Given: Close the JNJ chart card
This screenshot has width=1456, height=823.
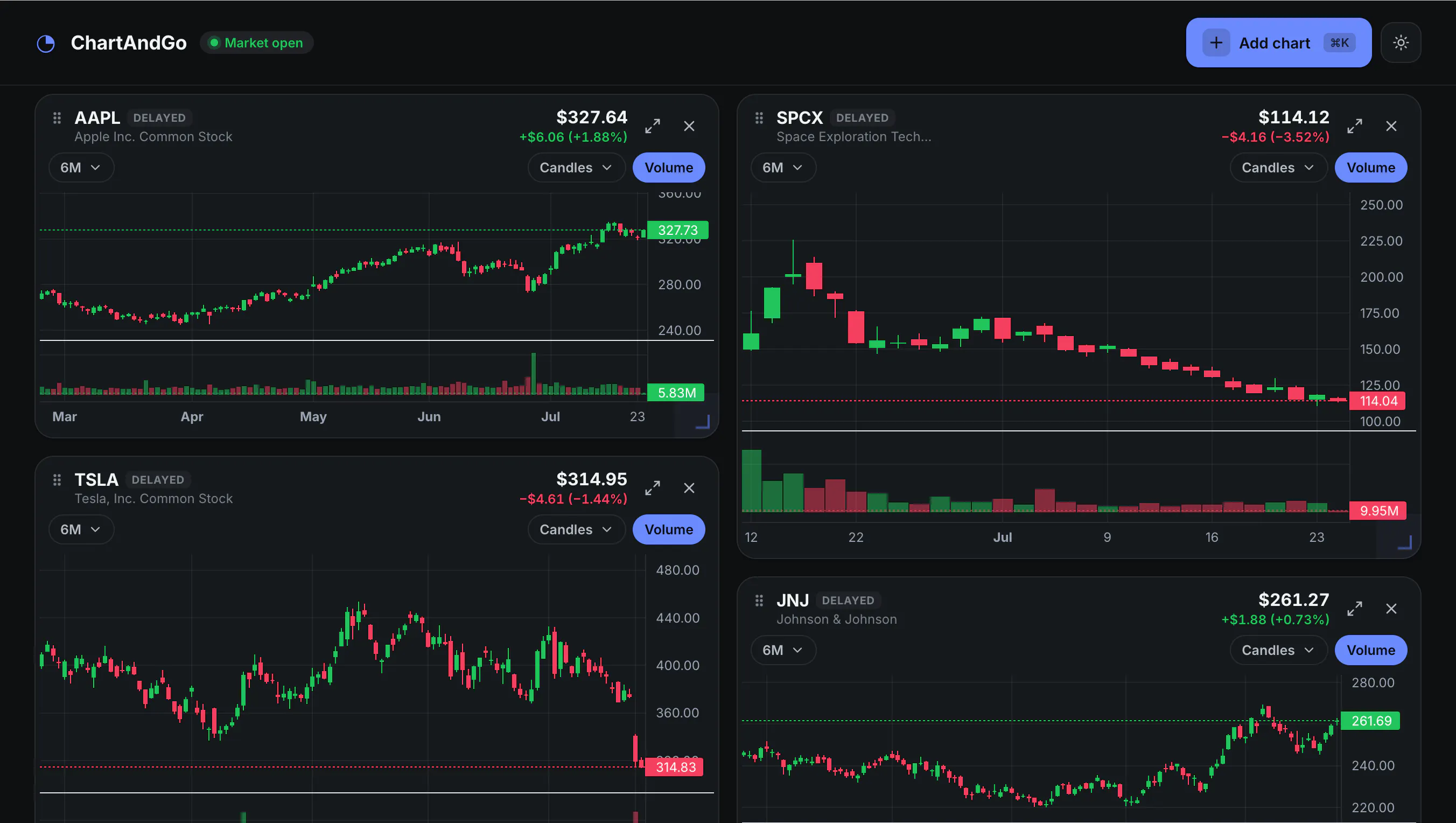Looking at the screenshot, I should point(1391,609).
